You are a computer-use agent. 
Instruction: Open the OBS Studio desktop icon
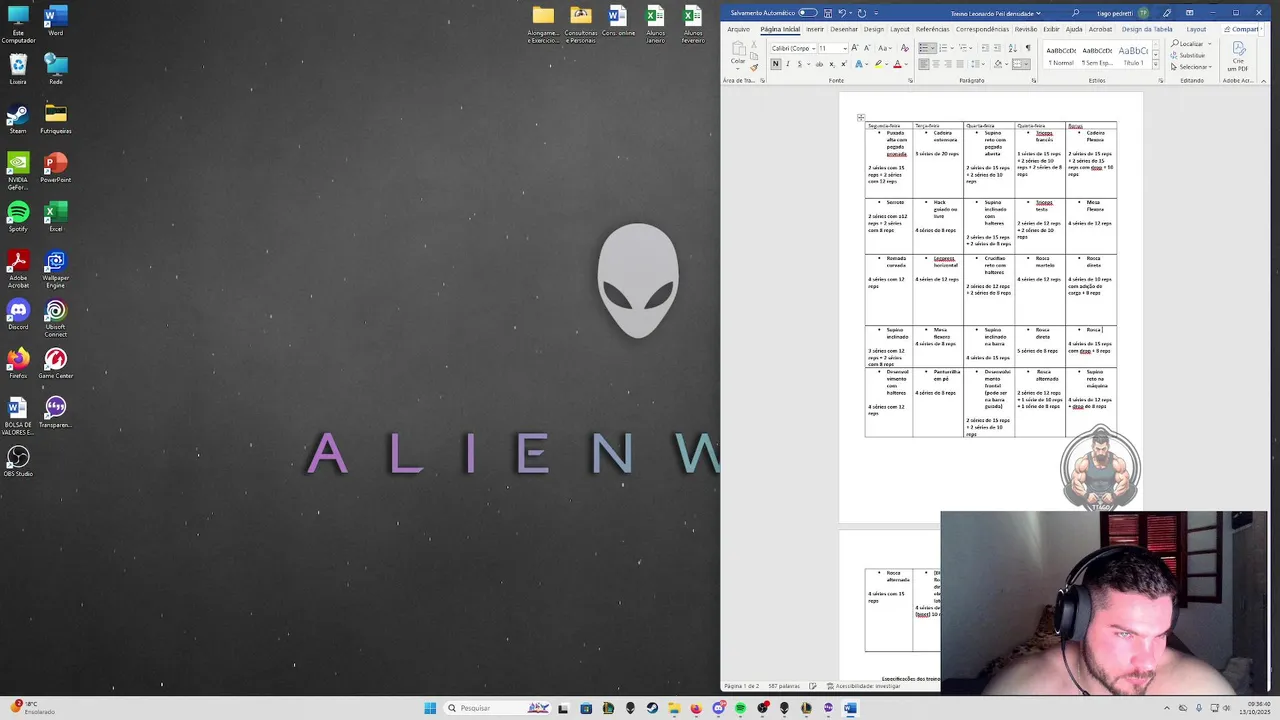point(18,461)
